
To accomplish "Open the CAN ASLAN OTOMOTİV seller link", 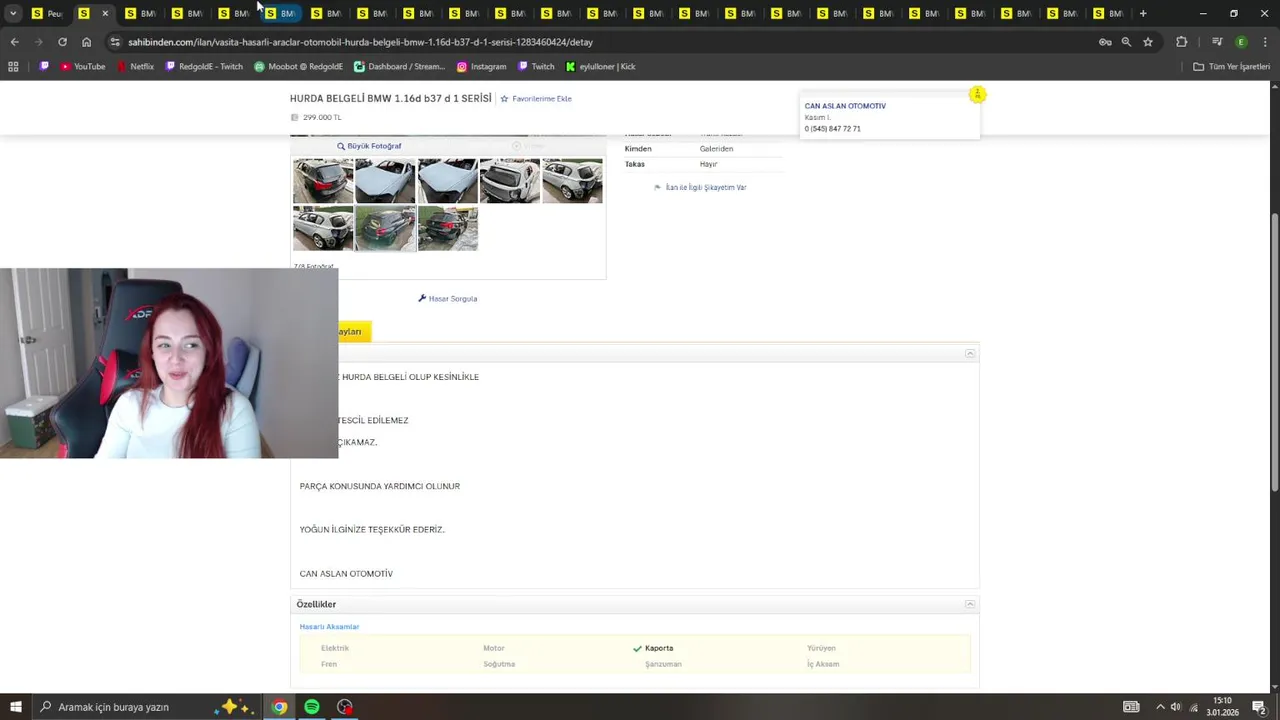I will (x=845, y=106).
